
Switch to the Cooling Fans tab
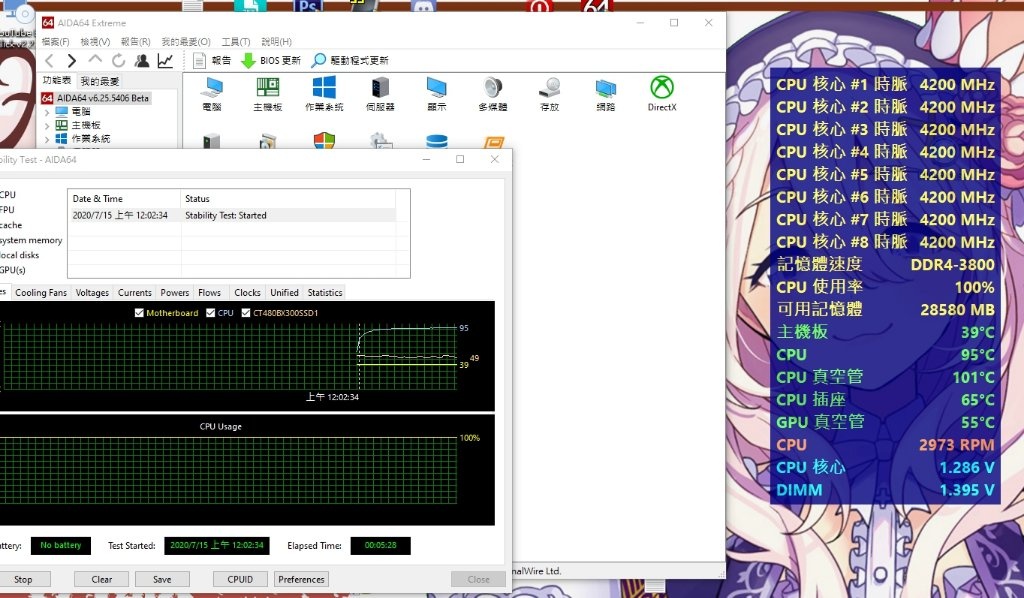coord(41,292)
